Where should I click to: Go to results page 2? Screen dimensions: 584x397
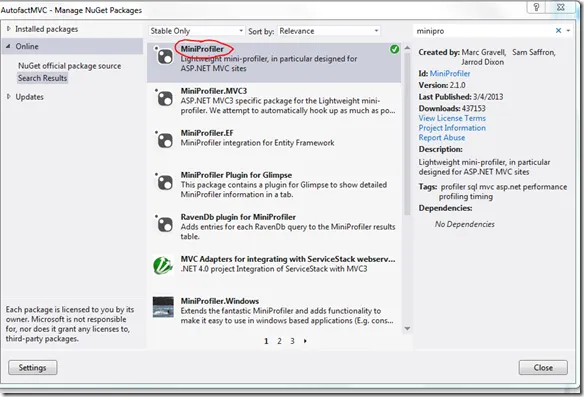[279, 341]
